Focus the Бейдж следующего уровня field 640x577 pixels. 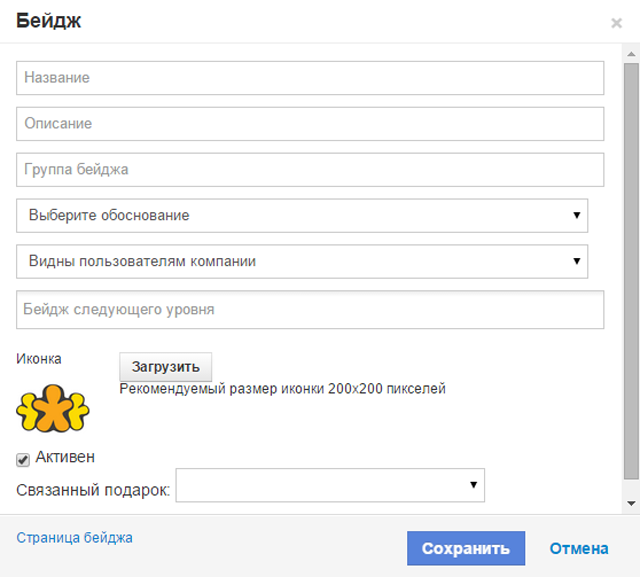point(310,310)
